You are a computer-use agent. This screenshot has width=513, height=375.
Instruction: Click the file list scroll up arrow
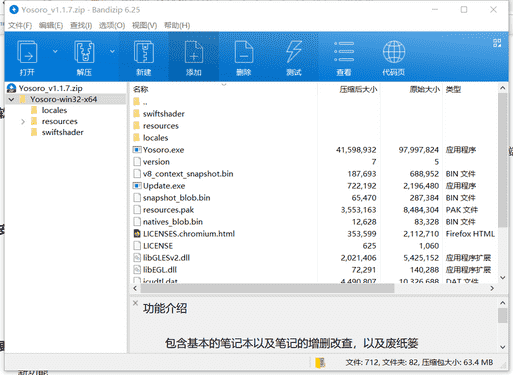point(502,88)
